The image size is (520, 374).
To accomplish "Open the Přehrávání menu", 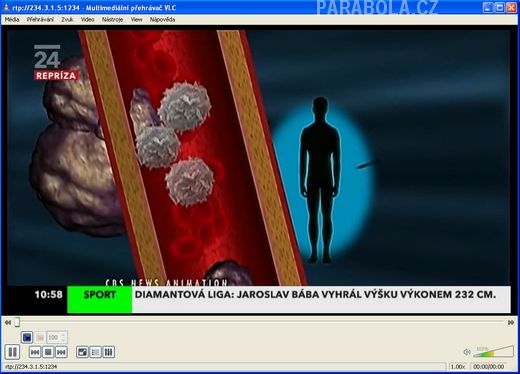I will (x=40, y=20).
